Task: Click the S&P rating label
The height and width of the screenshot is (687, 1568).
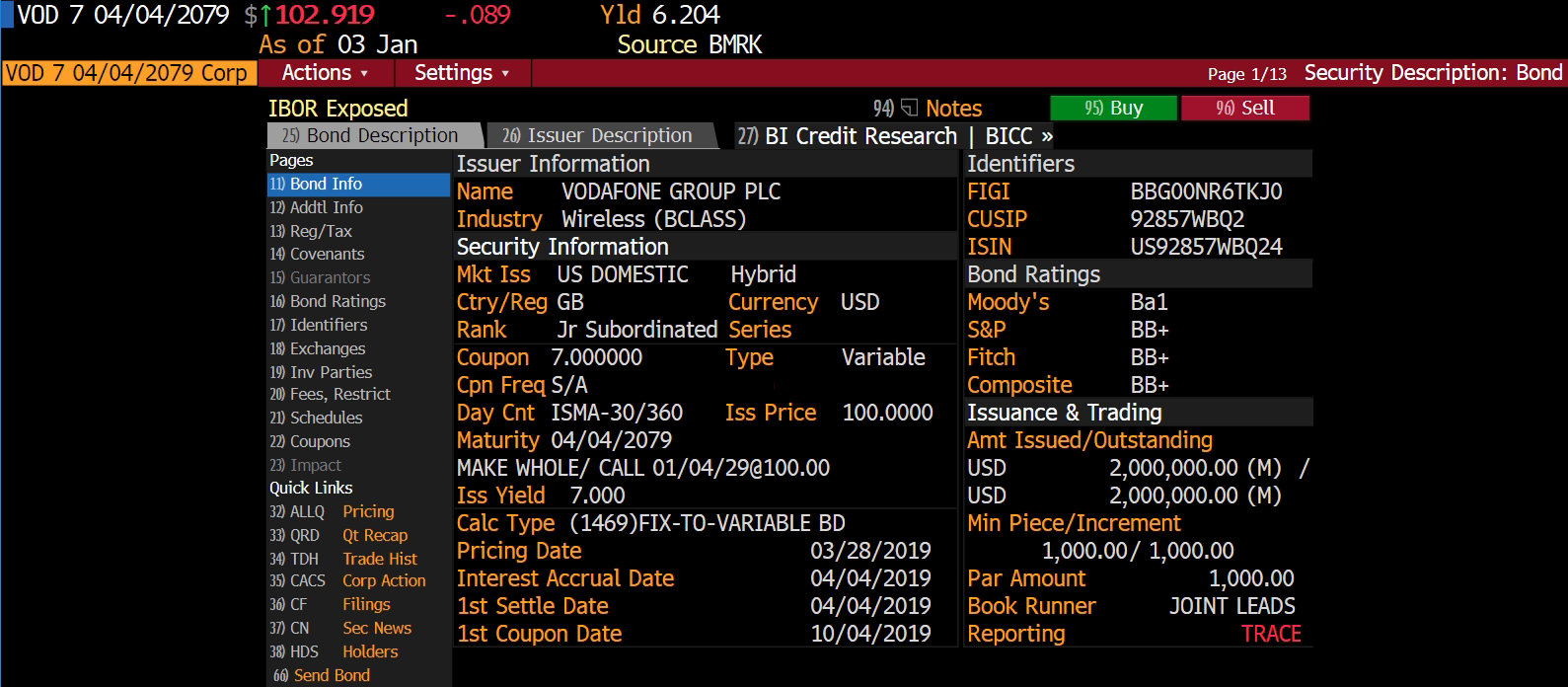Action: coord(986,330)
